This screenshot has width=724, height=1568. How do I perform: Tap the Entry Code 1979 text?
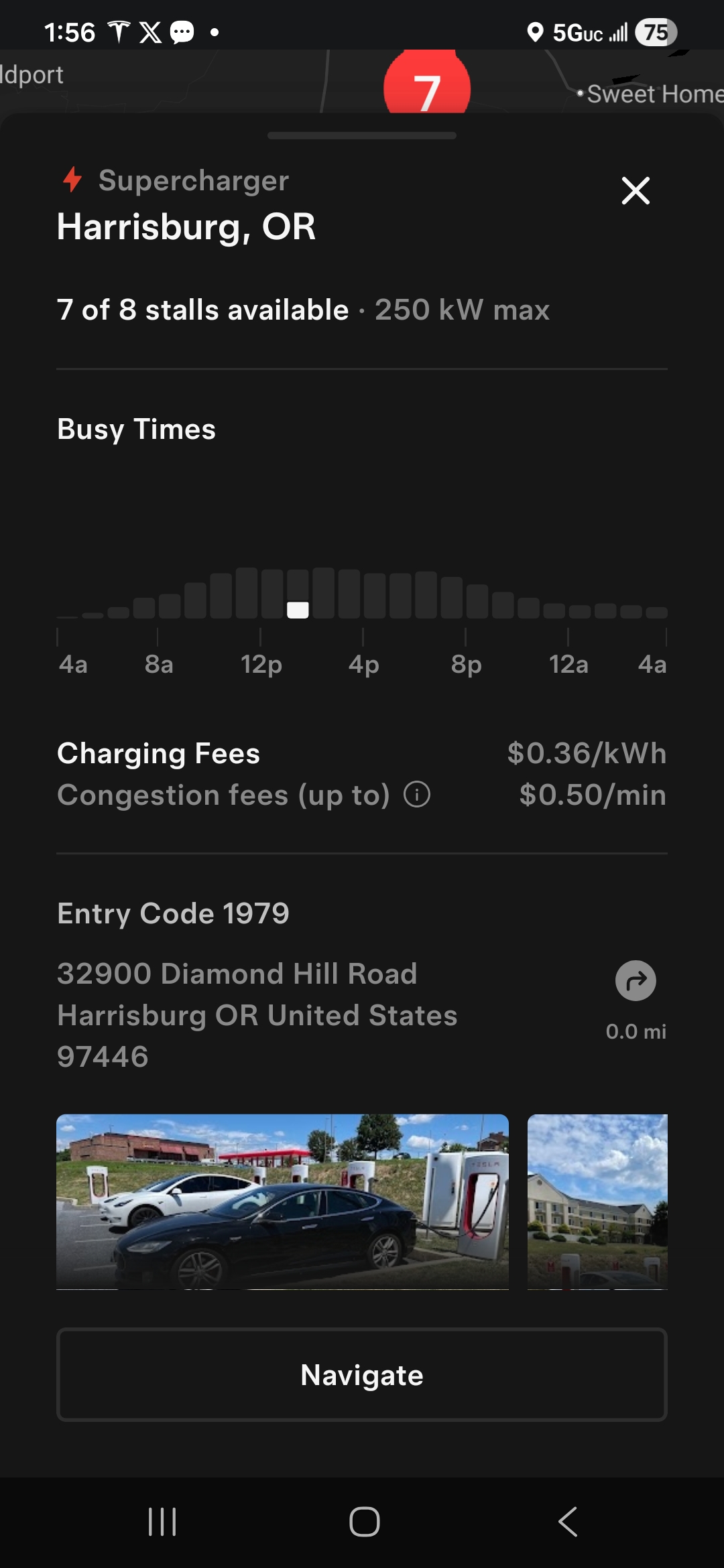(x=173, y=913)
